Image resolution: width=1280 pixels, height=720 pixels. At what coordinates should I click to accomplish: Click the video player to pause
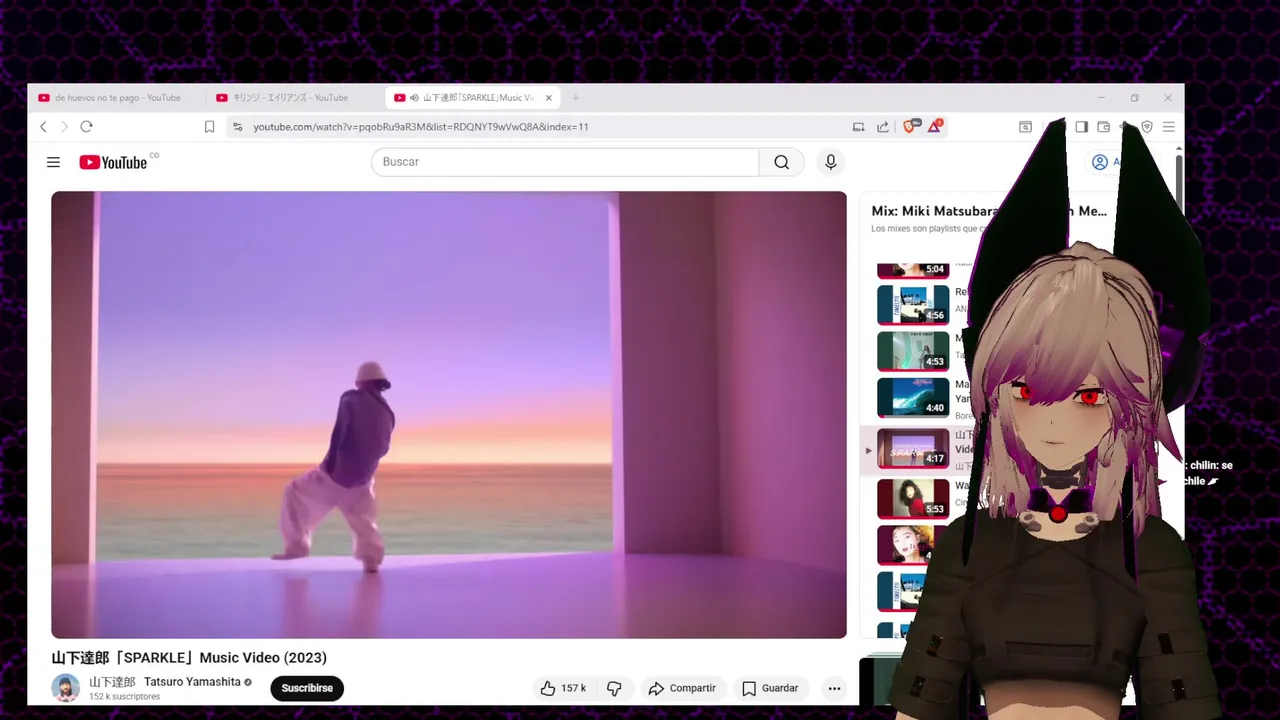(449, 414)
